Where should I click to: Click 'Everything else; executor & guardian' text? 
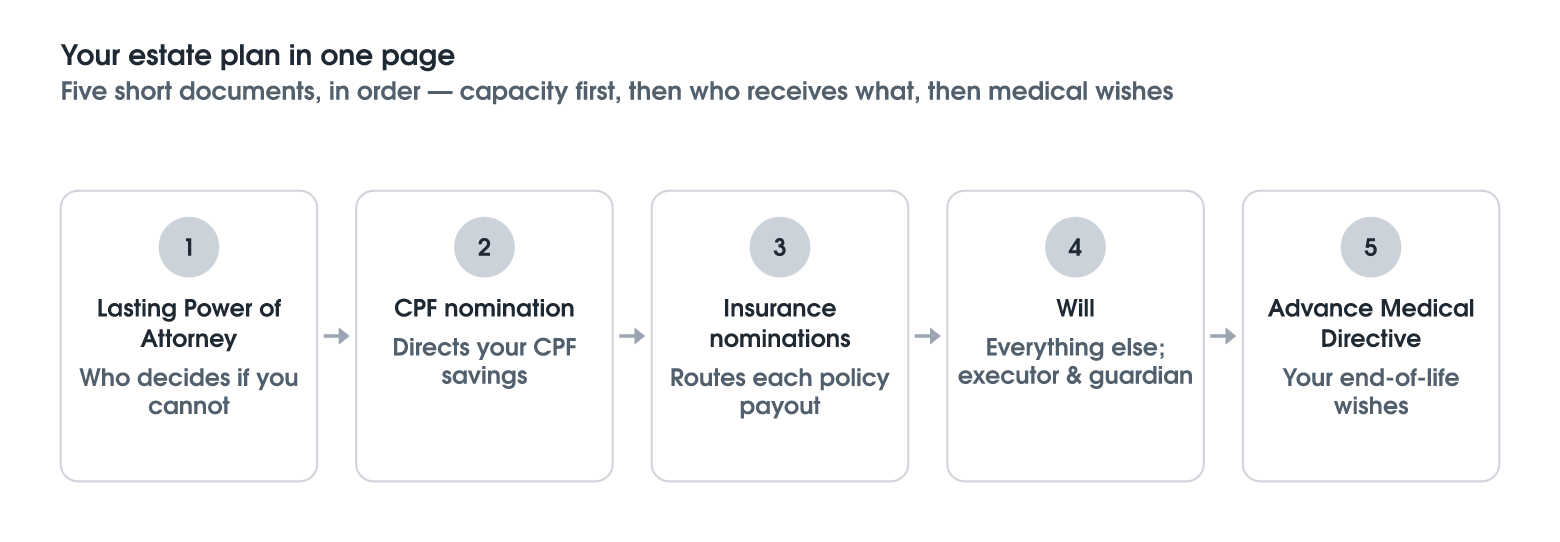pyautogui.click(x=1075, y=362)
